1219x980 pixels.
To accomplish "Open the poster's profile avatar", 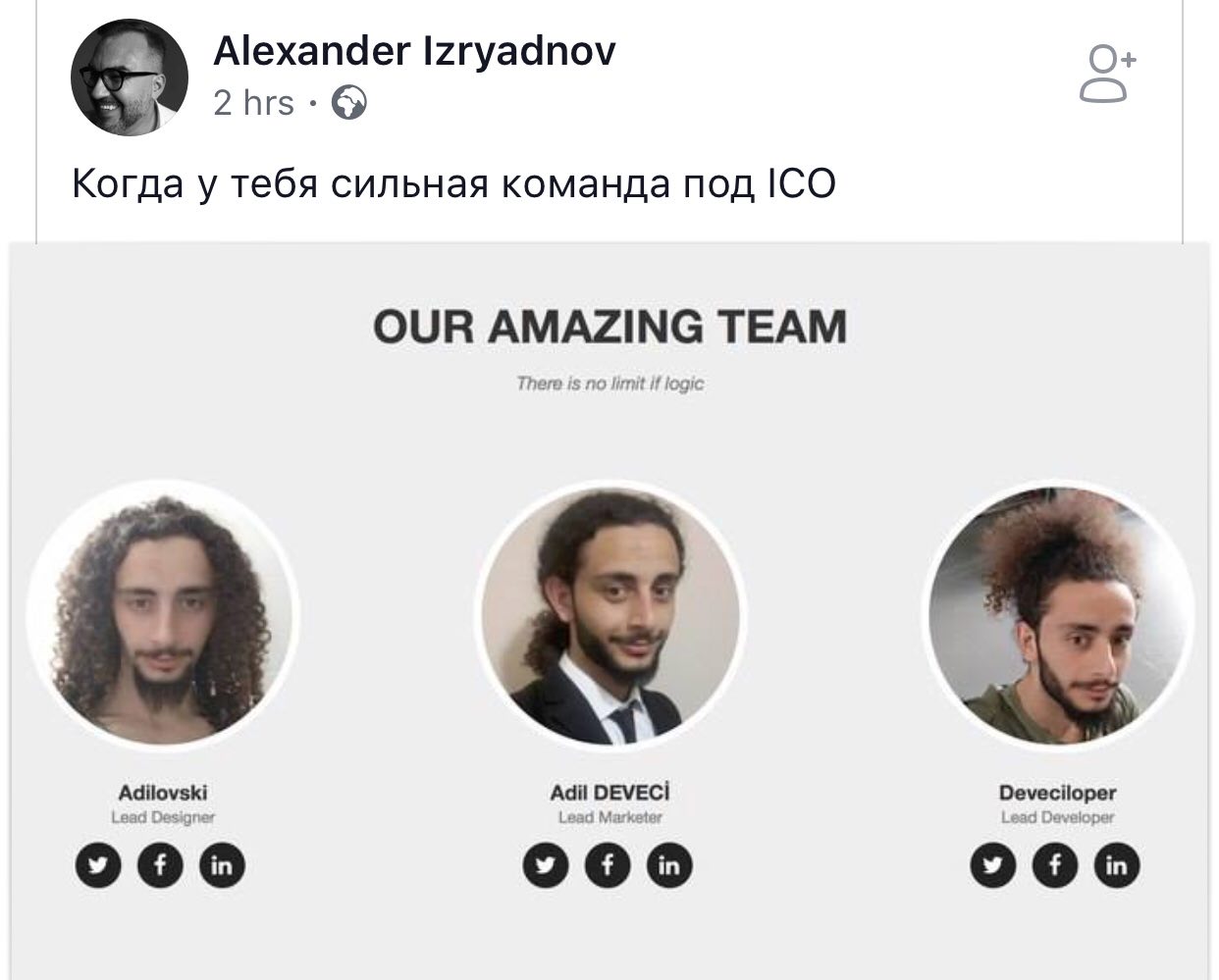I will click(x=130, y=77).
